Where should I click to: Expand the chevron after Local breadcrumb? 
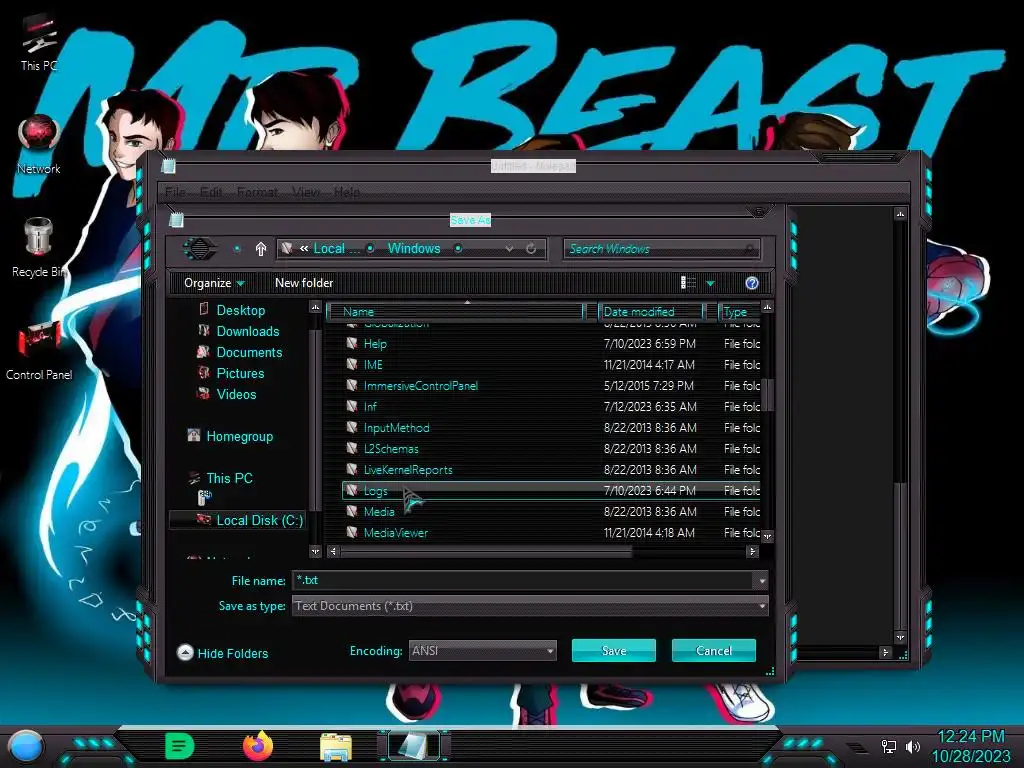coord(370,249)
